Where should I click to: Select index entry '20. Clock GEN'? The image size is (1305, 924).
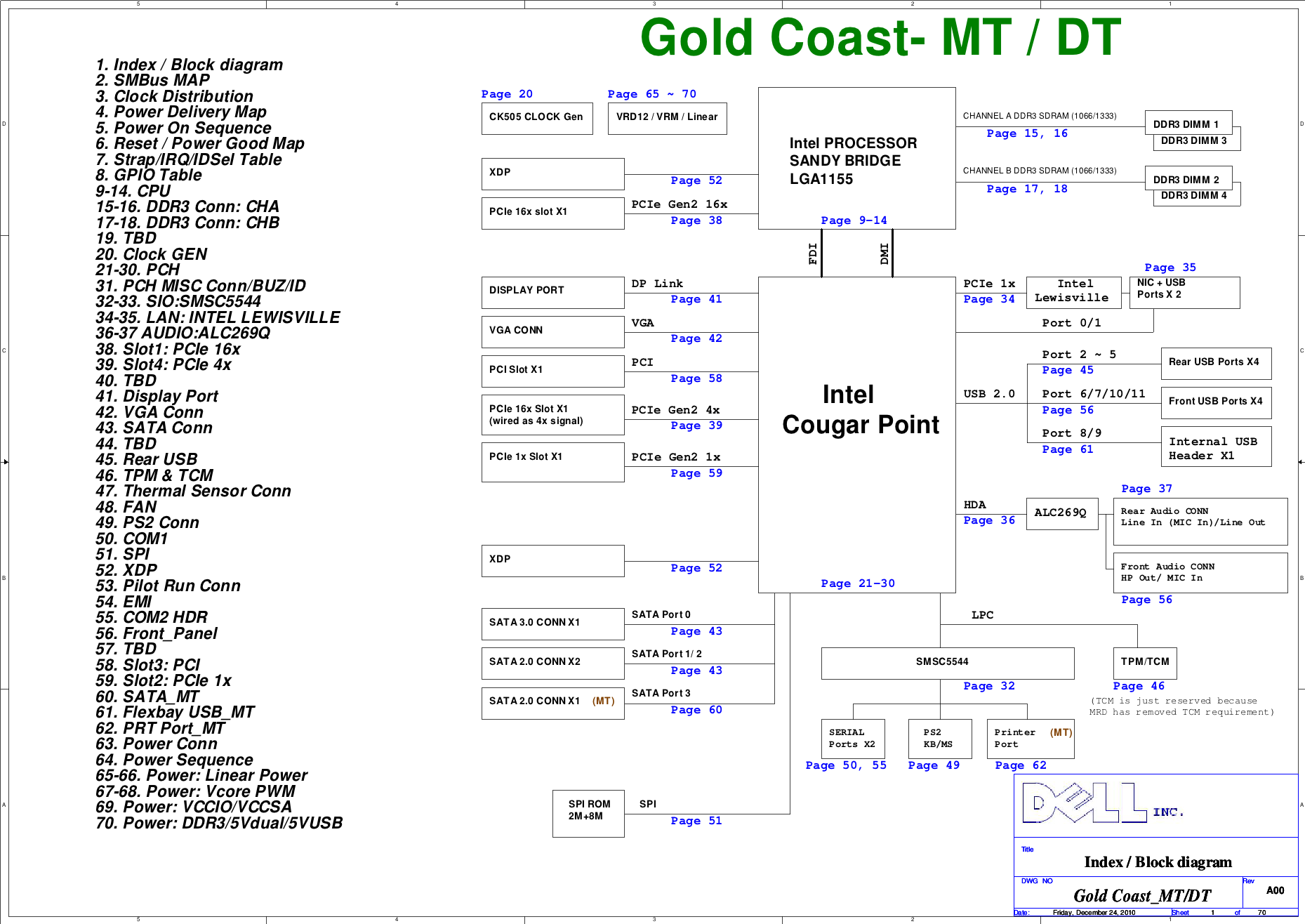pyautogui.click(x=152, y=254)
